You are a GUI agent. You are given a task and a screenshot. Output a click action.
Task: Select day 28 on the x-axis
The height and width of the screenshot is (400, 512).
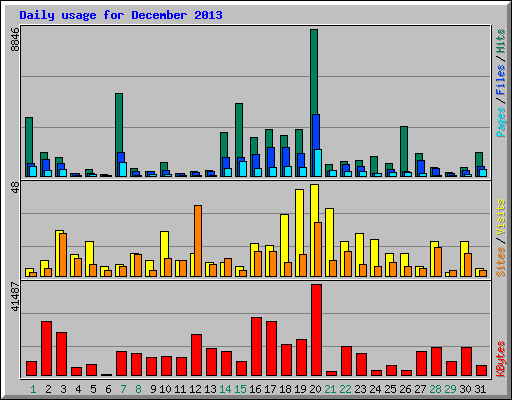(435, 389)
